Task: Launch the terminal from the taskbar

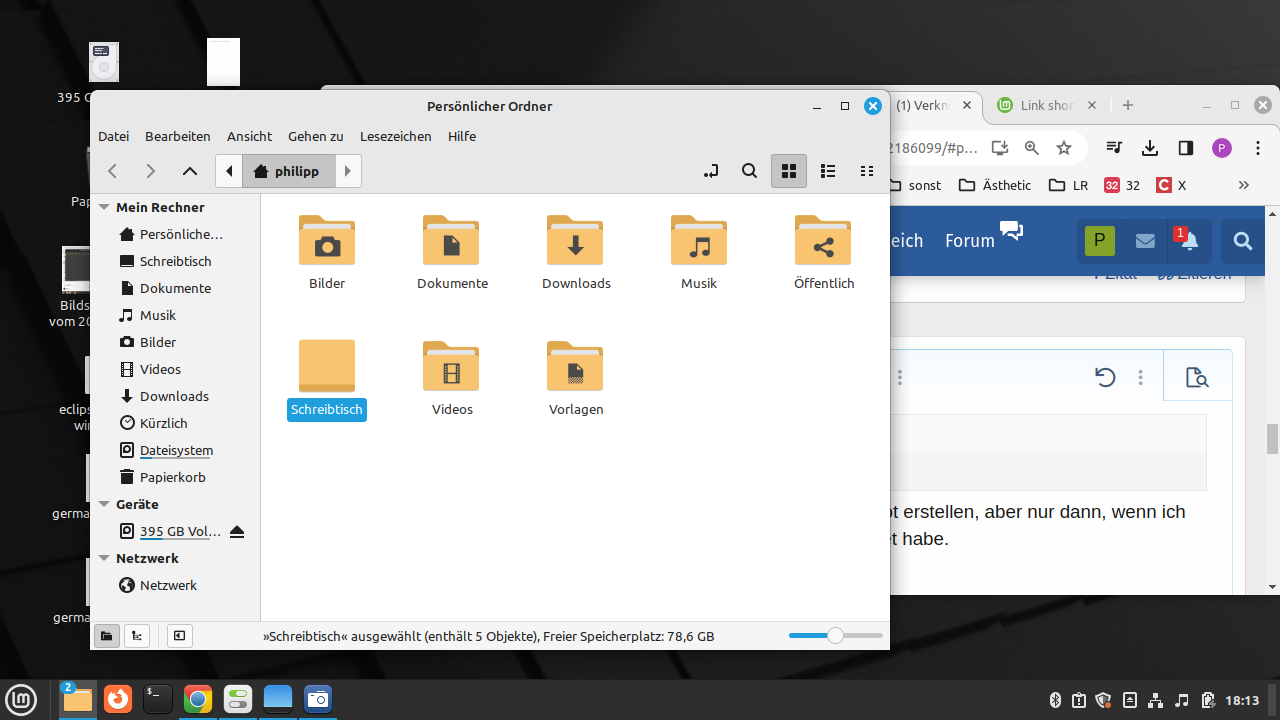Action: [x=158, y=699]
